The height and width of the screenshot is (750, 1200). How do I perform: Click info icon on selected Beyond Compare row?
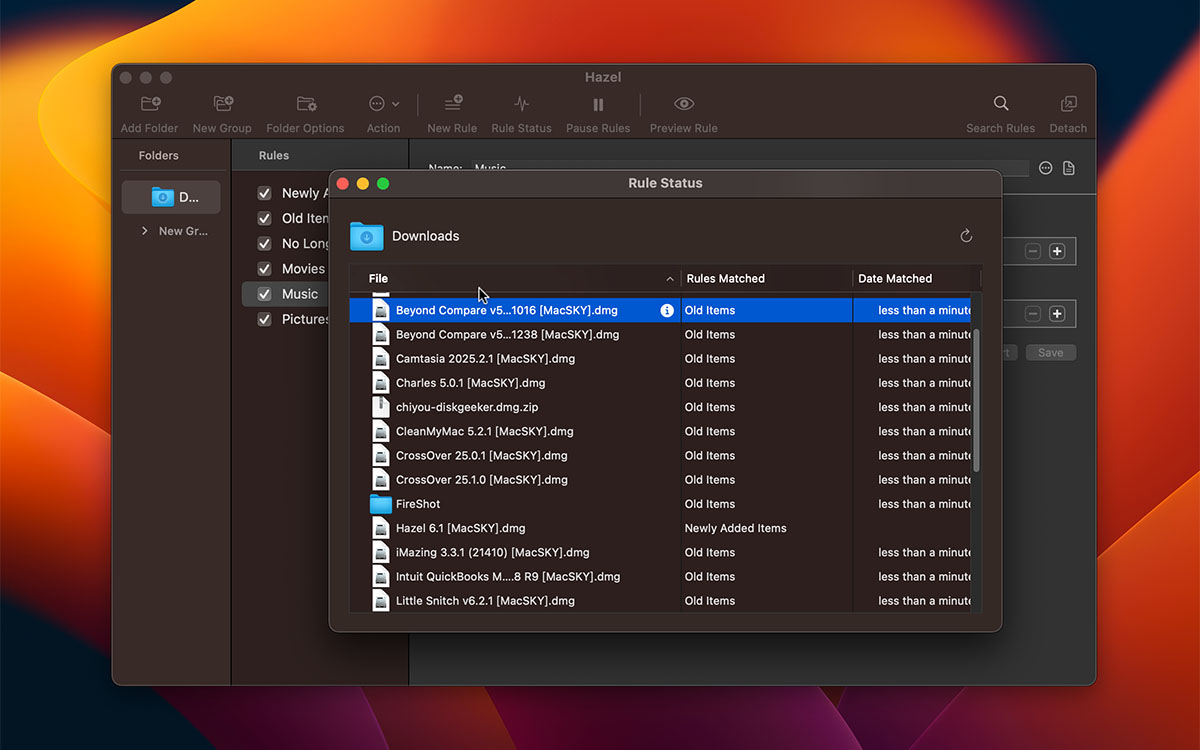[667, 311]
